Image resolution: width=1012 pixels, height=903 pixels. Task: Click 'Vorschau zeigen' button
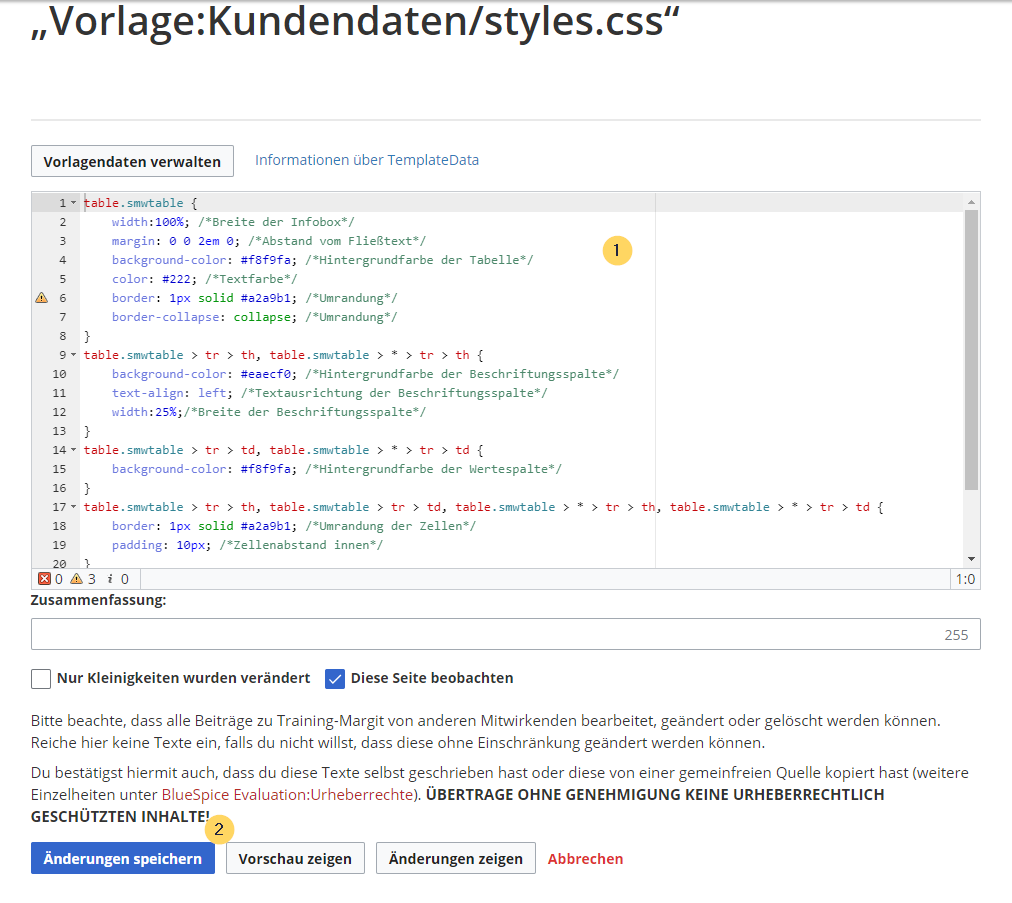[295, 858]
